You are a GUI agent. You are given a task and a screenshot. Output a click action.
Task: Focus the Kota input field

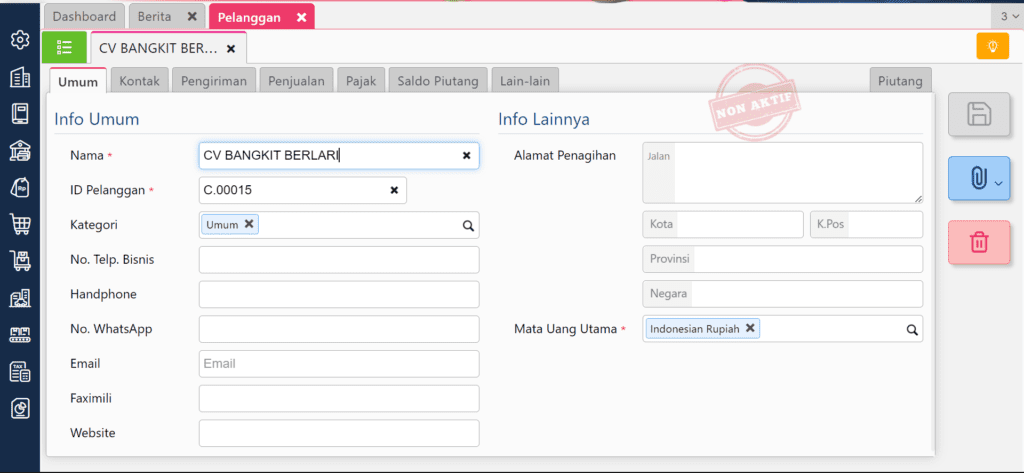[x=723, y=224]
